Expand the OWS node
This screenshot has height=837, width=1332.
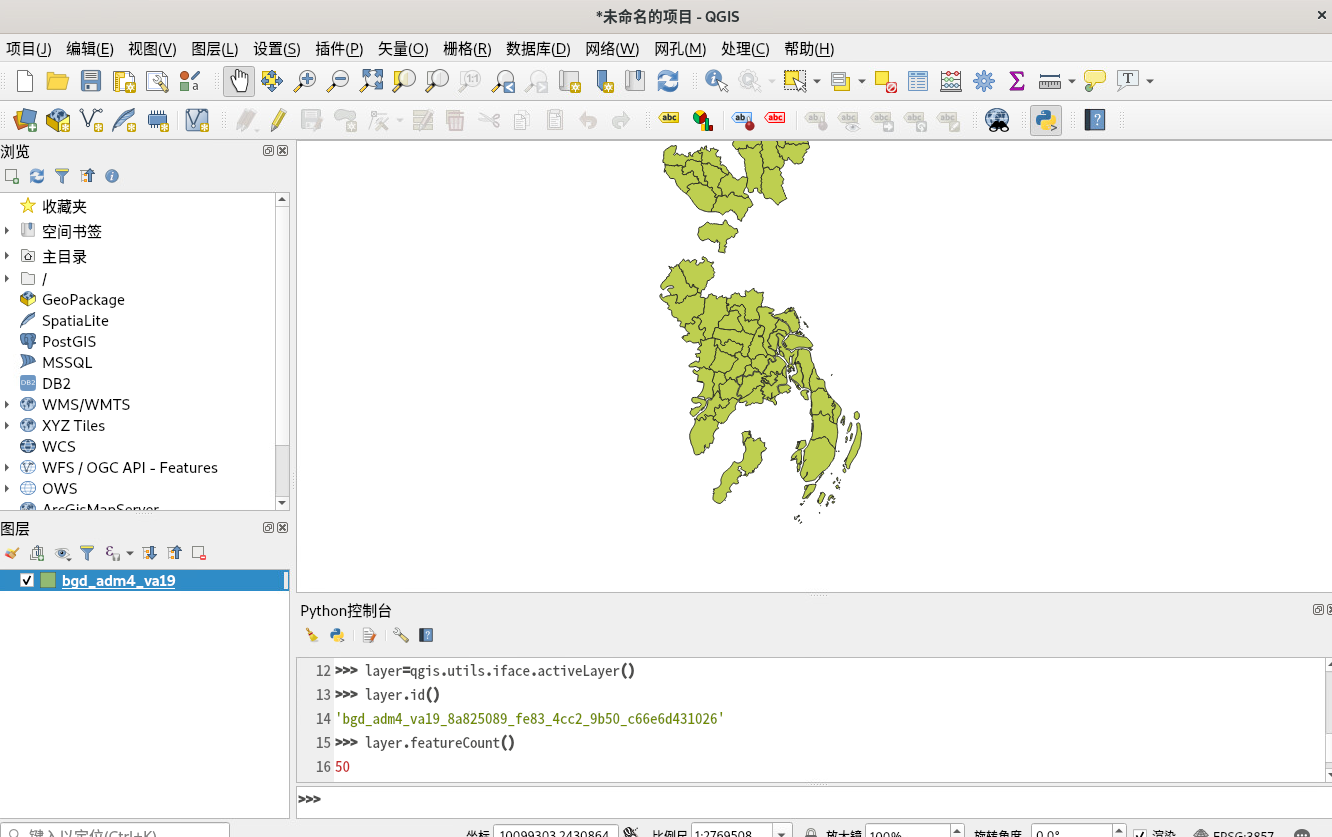click(x=7, y=489)
